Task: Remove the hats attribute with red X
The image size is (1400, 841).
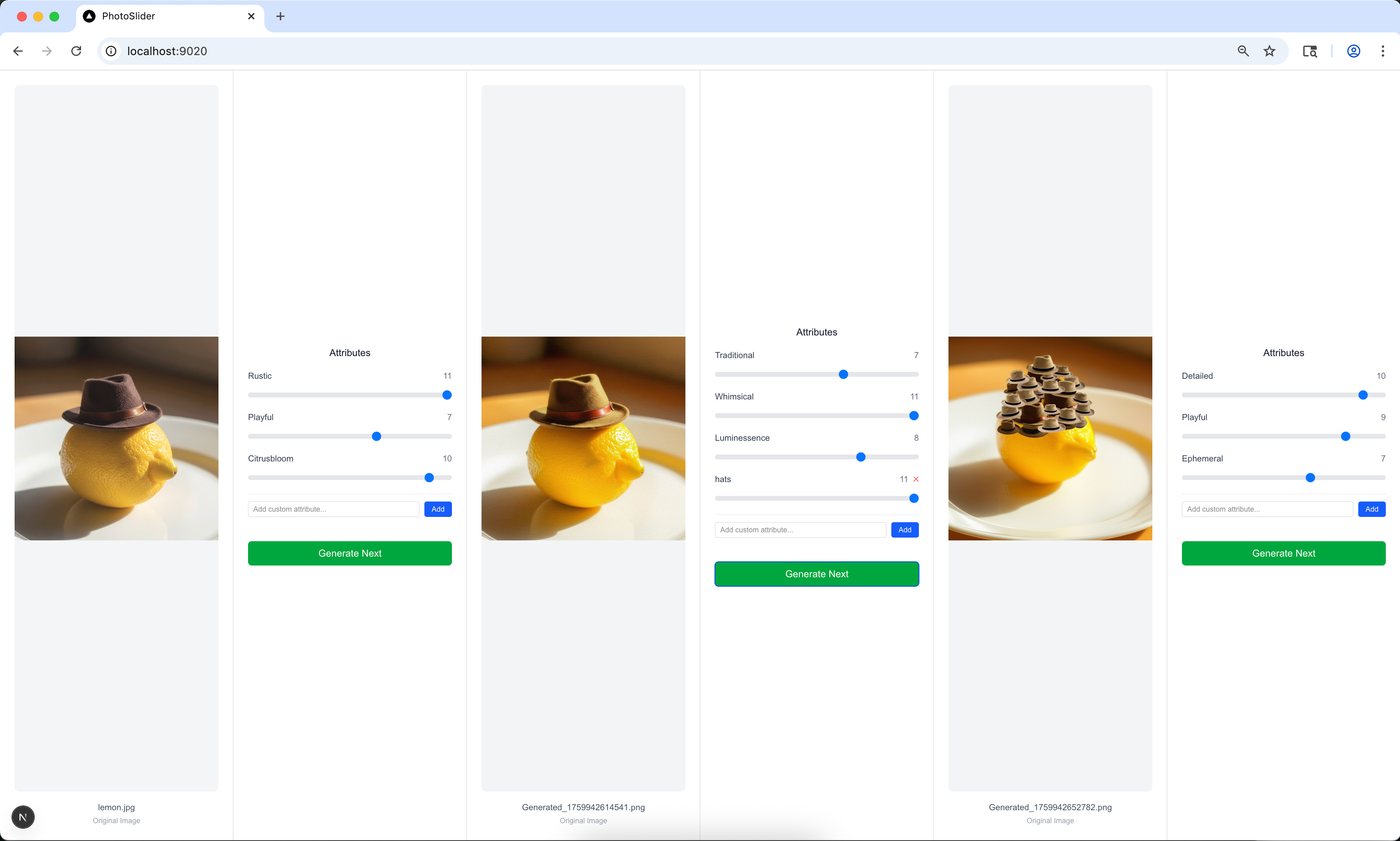Action: tap(916, 479)
